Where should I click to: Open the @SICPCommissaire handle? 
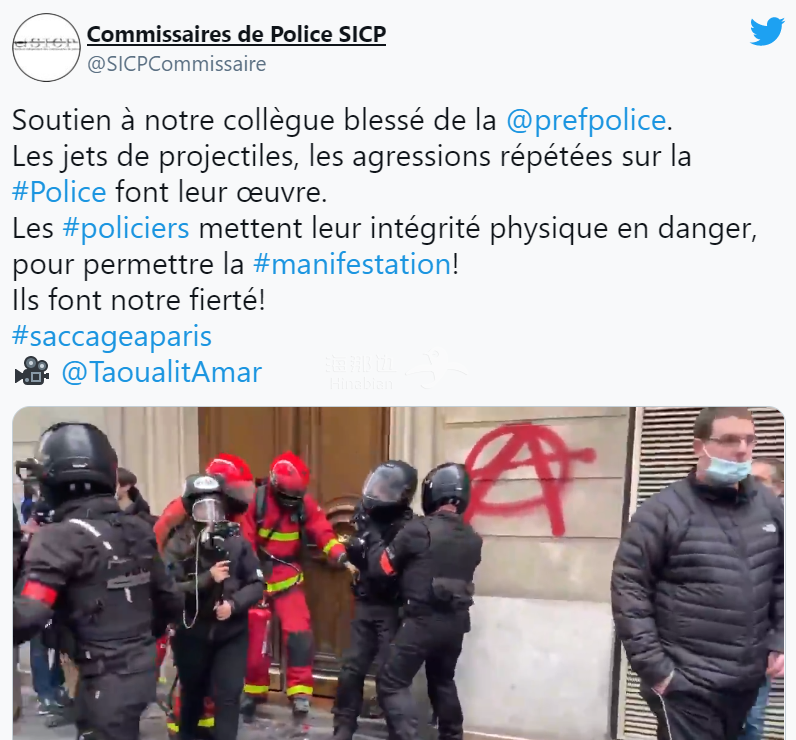point(177,64)
